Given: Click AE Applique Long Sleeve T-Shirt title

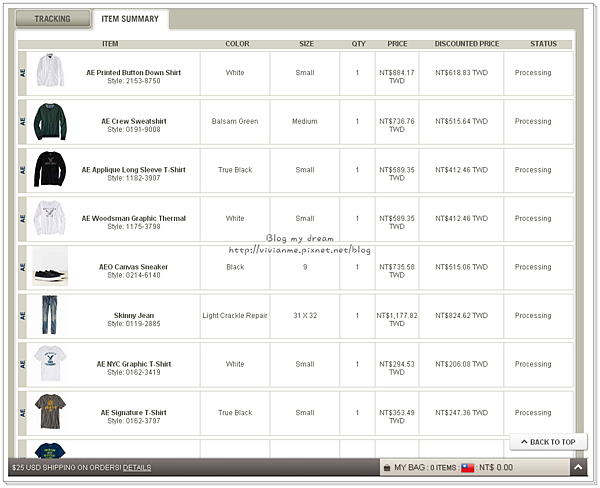Looking at the screenshot, I should click(134, 170).
